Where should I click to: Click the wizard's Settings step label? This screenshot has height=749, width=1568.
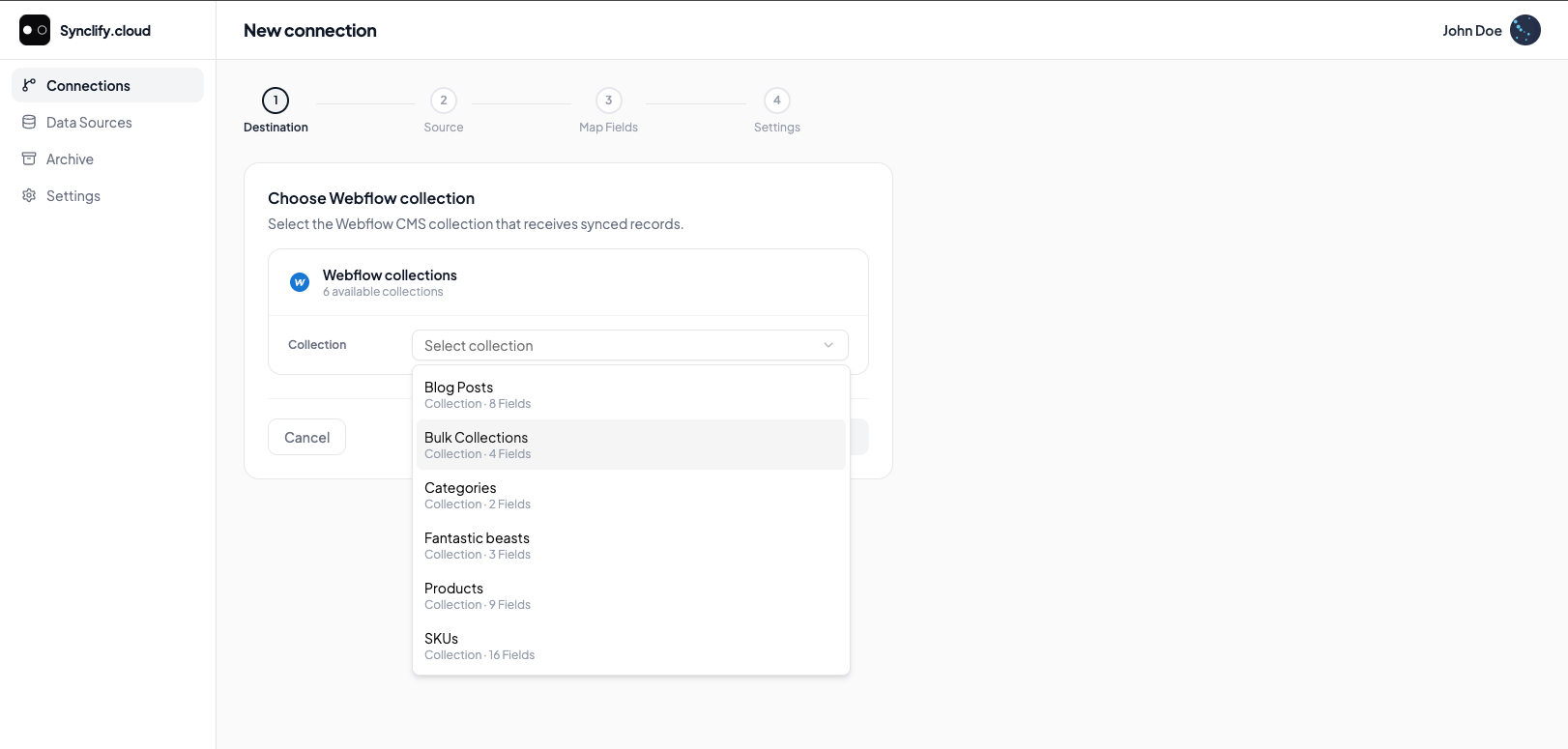777,128
